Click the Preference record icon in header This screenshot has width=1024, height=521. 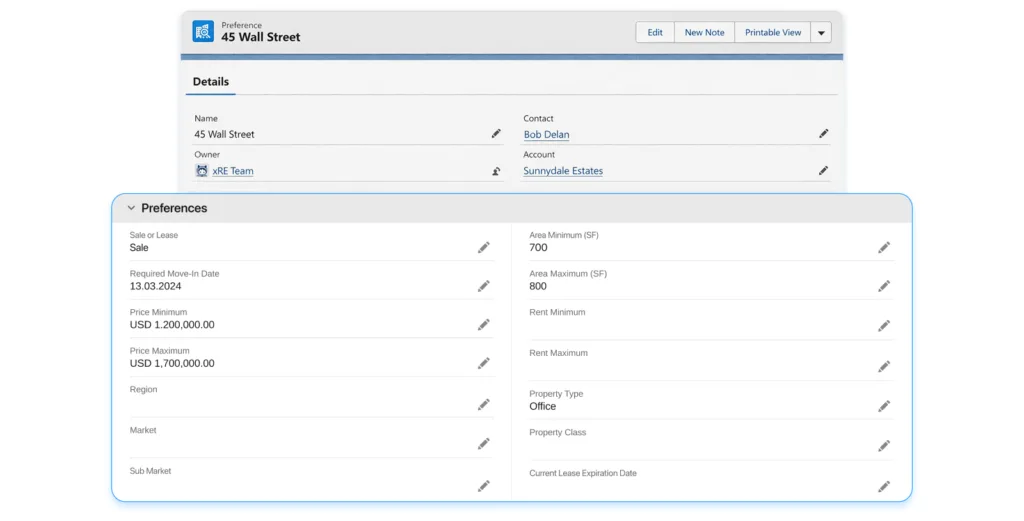click(x=203, y=31)
